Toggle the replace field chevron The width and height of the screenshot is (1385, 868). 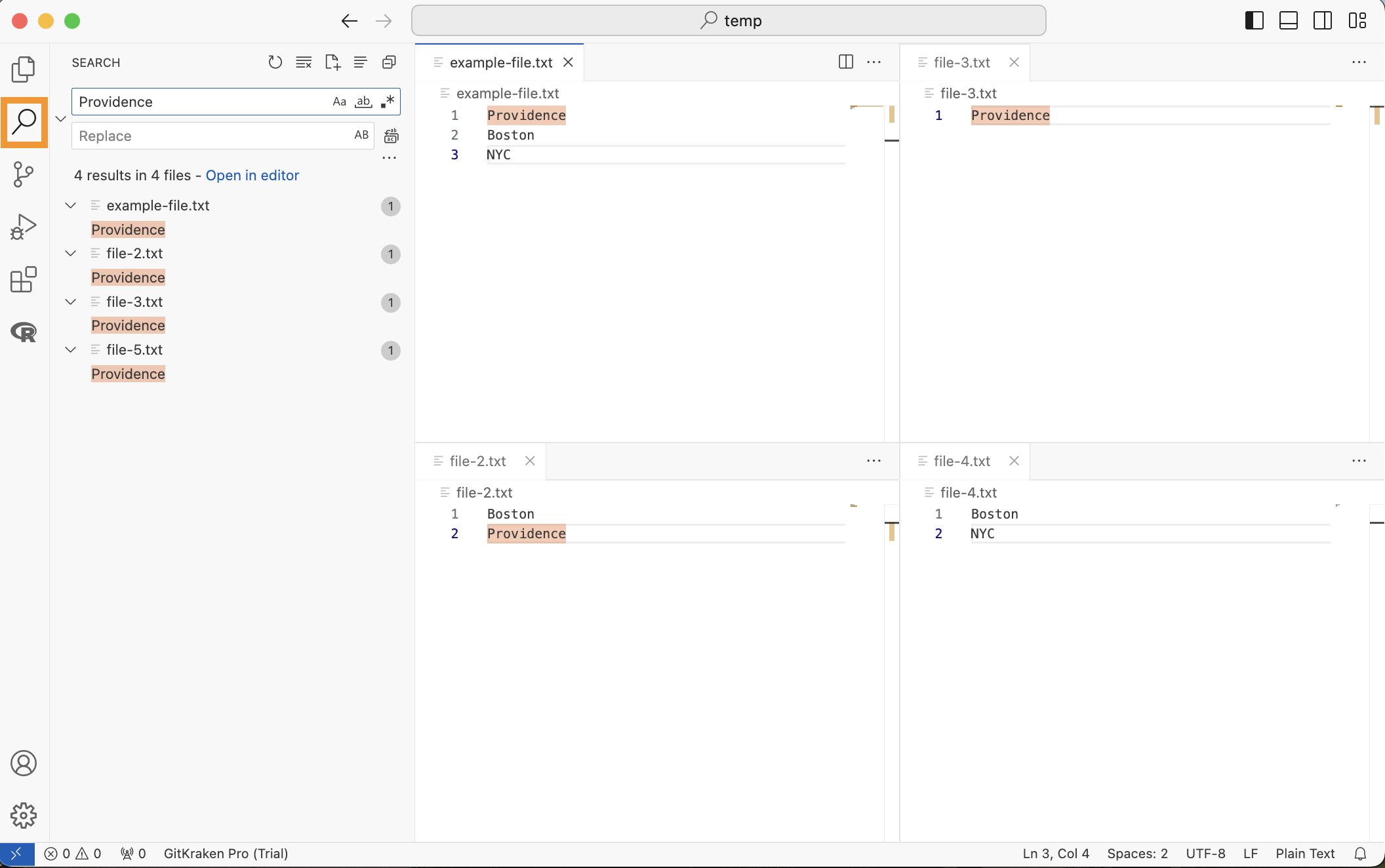click(61, 119)
